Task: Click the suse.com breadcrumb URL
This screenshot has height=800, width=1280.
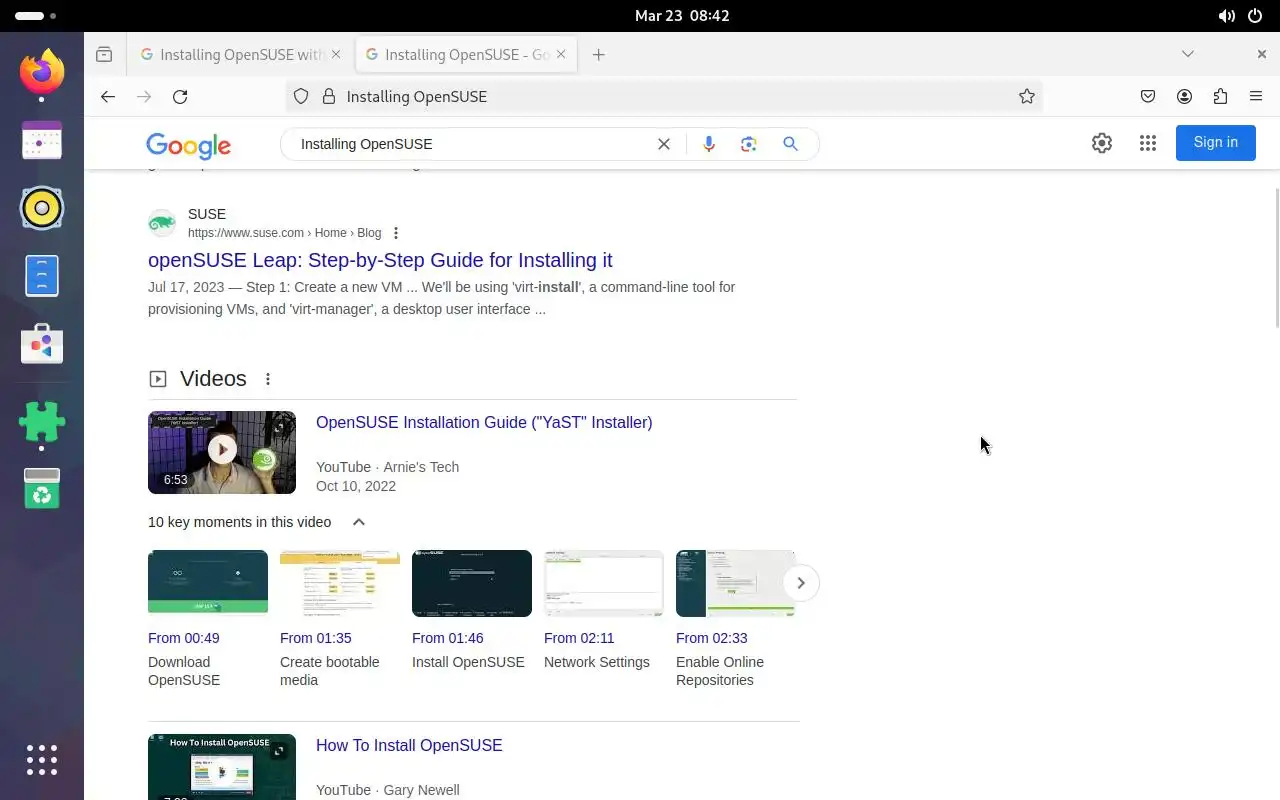Action: click(284, 233)
